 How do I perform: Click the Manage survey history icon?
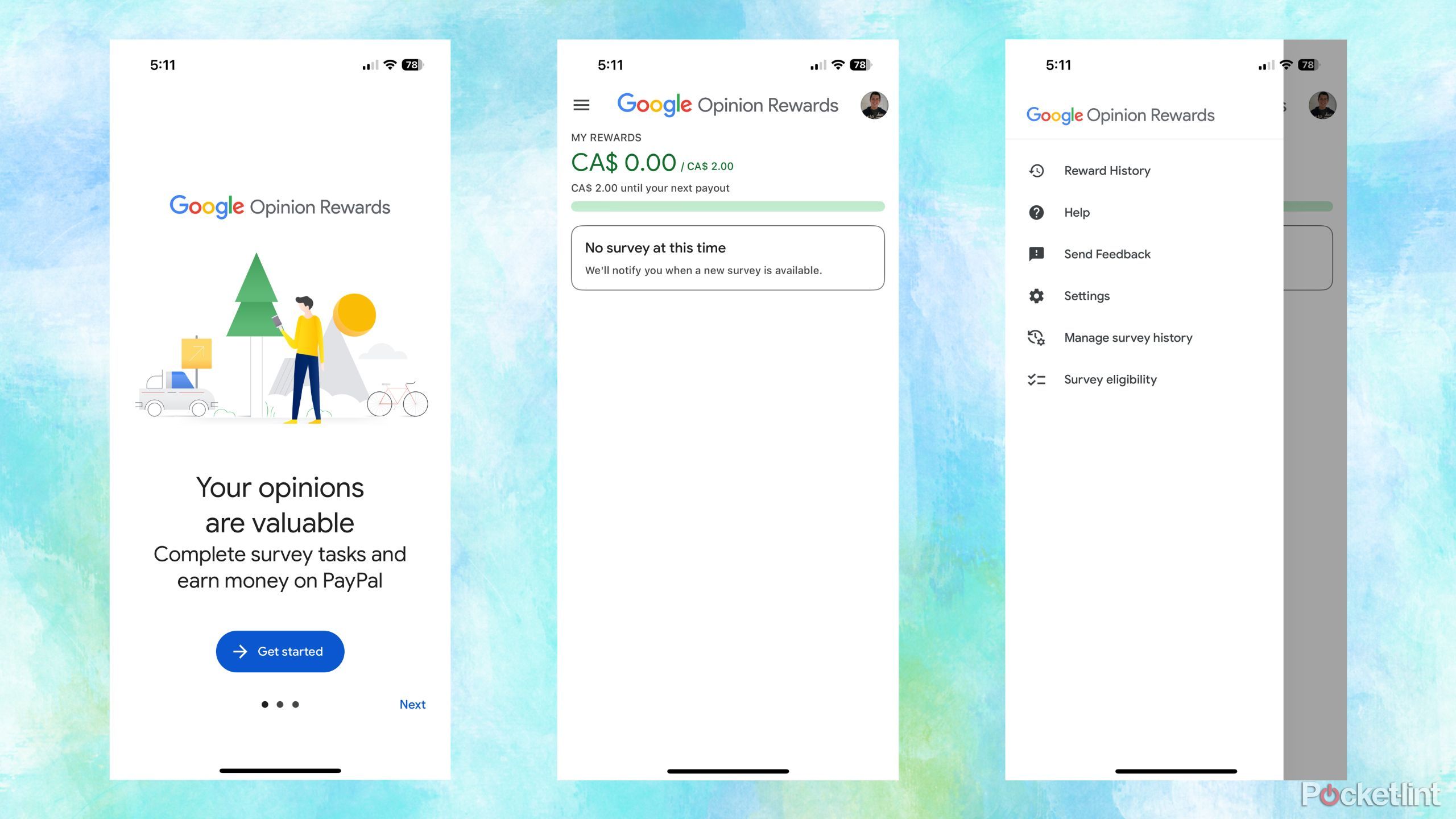click(1037, 337)
